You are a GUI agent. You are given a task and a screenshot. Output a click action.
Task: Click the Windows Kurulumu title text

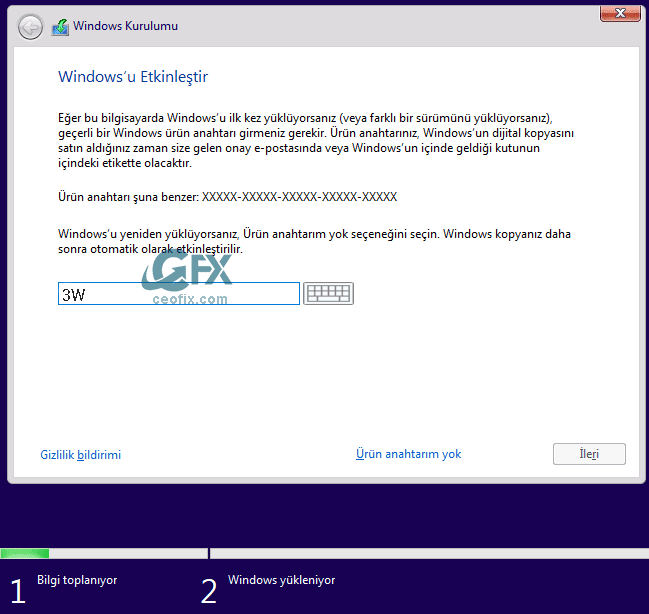point(125,26)
